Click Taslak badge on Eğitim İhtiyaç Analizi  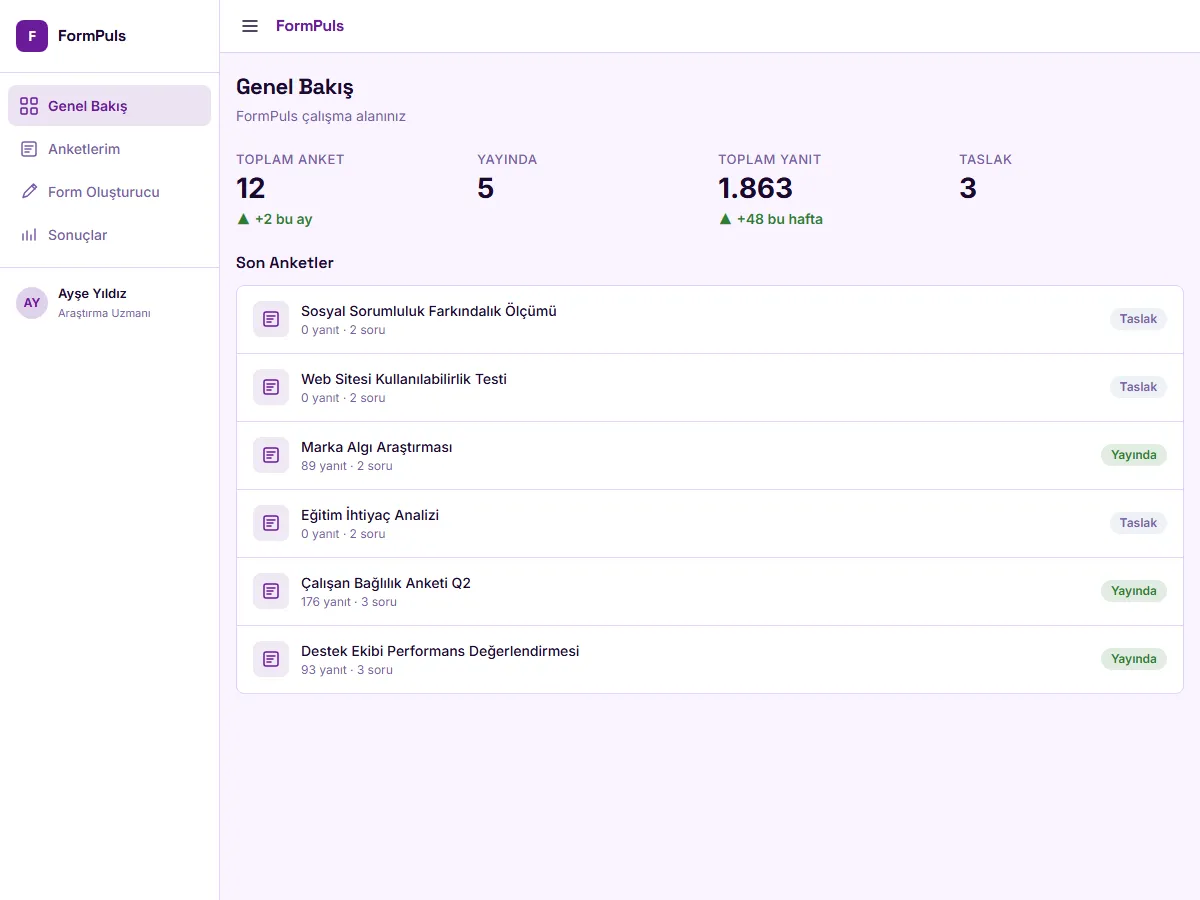(x=1138, y=523)
